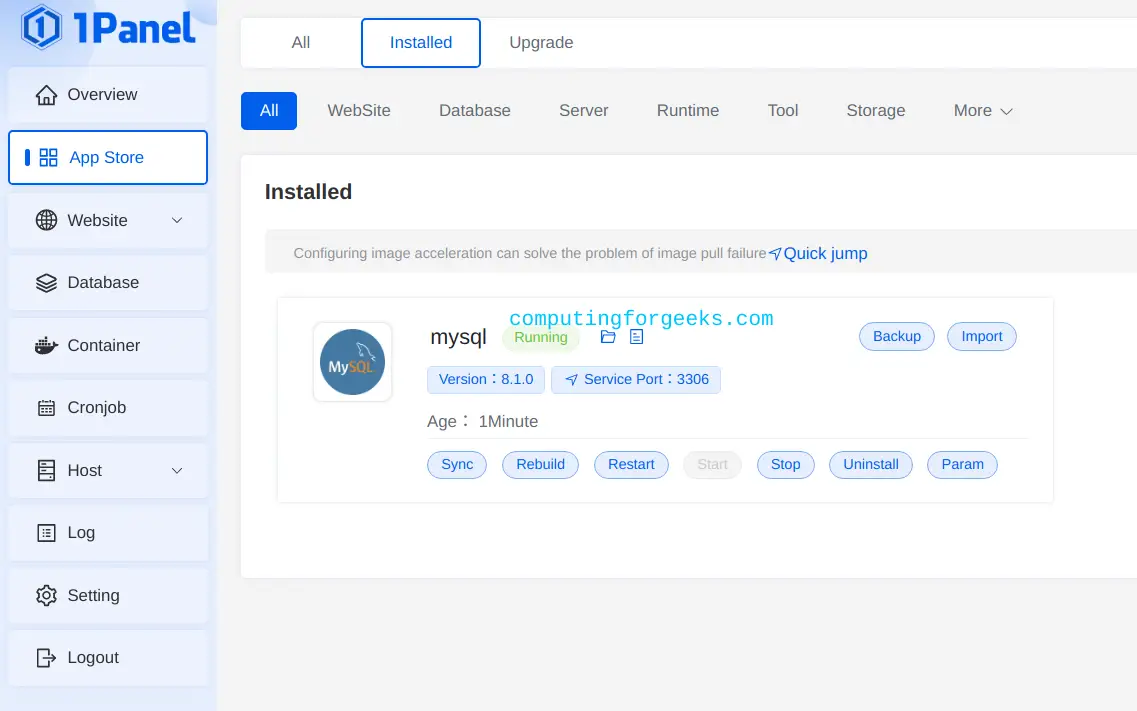This screenshot has width=1137, height=711.
Task: Select the blue All category filter
Action: pos(269,111)
